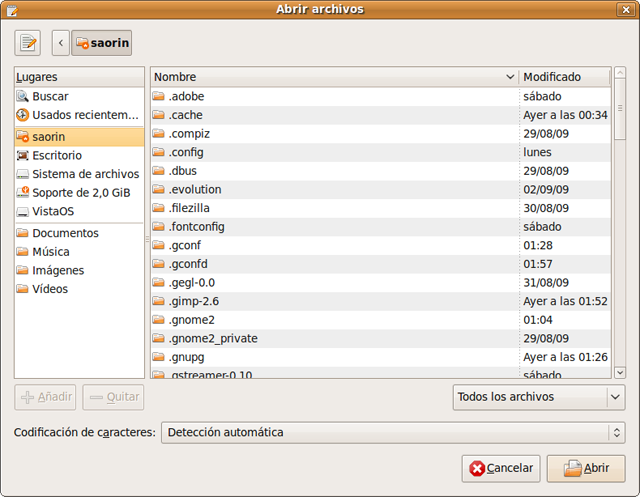Open Música bookmark folder

51,252
